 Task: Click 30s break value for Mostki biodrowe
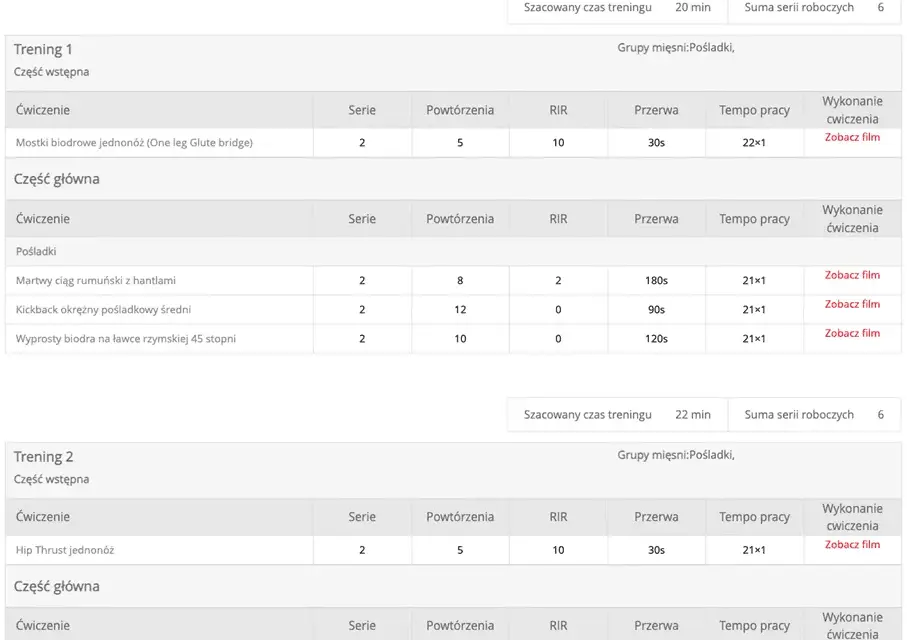657,143
